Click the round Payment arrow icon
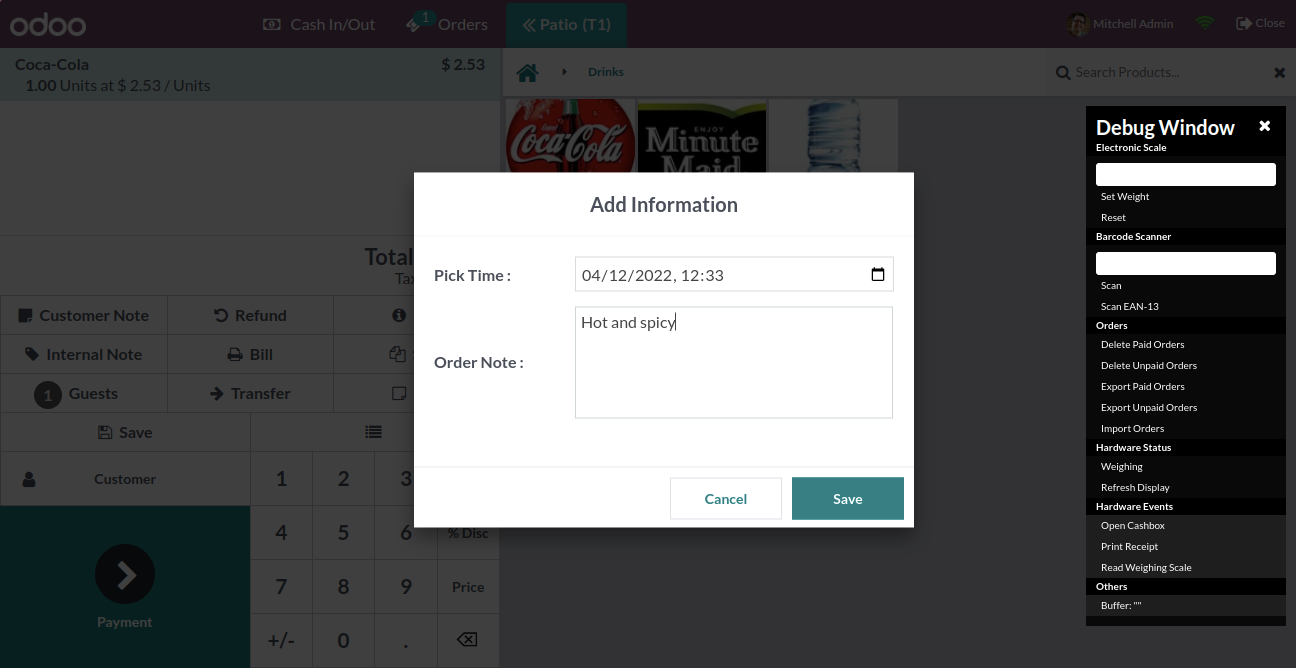1296x668 pixels. [x=125, y=574]
